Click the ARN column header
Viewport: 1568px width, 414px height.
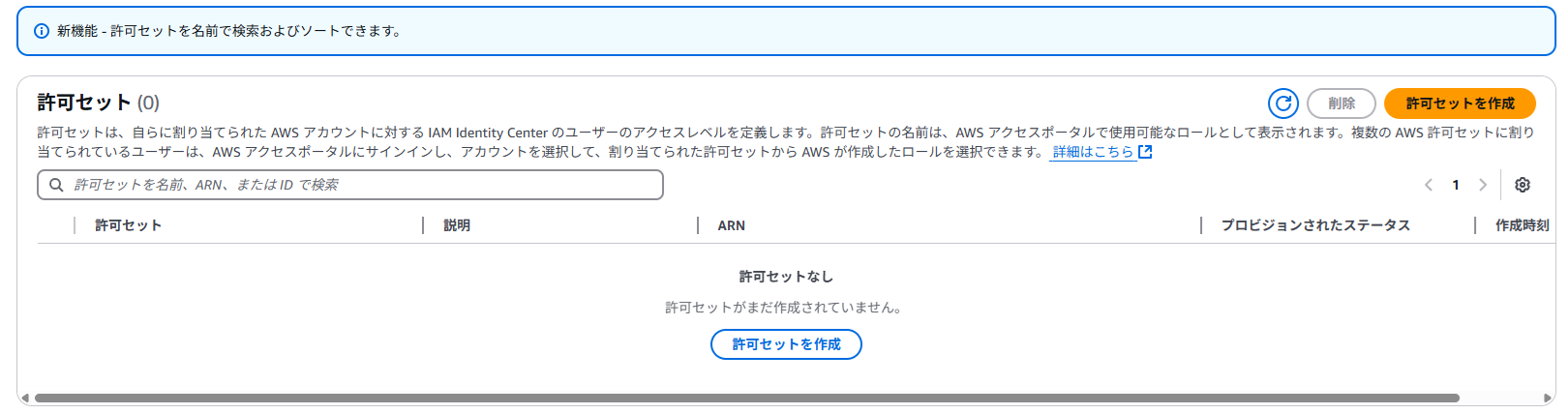click(x=732, y=225)
